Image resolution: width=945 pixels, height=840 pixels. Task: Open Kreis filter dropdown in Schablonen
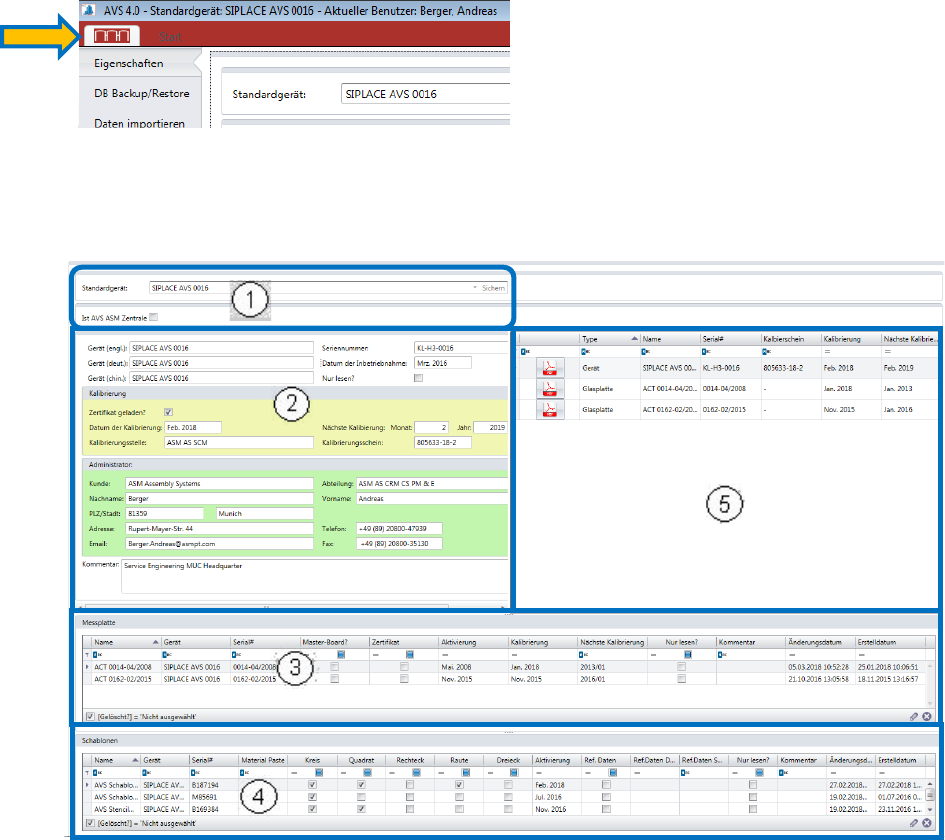tap(319, 773)
